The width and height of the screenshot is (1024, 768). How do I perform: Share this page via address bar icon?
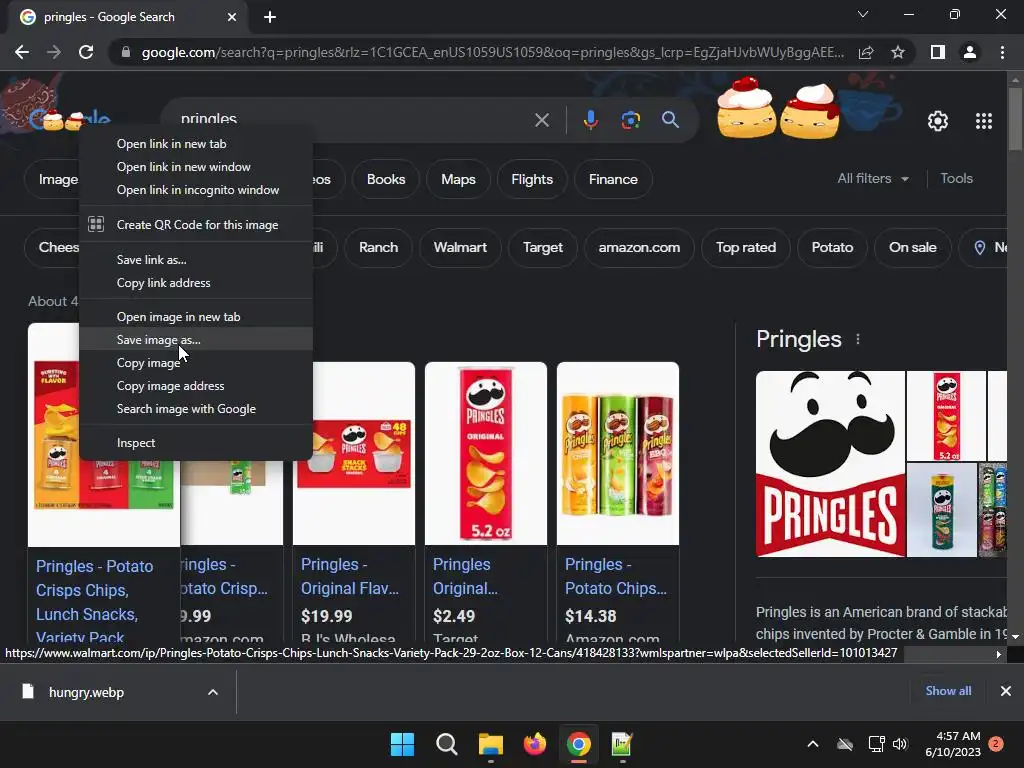click(x=866, y=52)
